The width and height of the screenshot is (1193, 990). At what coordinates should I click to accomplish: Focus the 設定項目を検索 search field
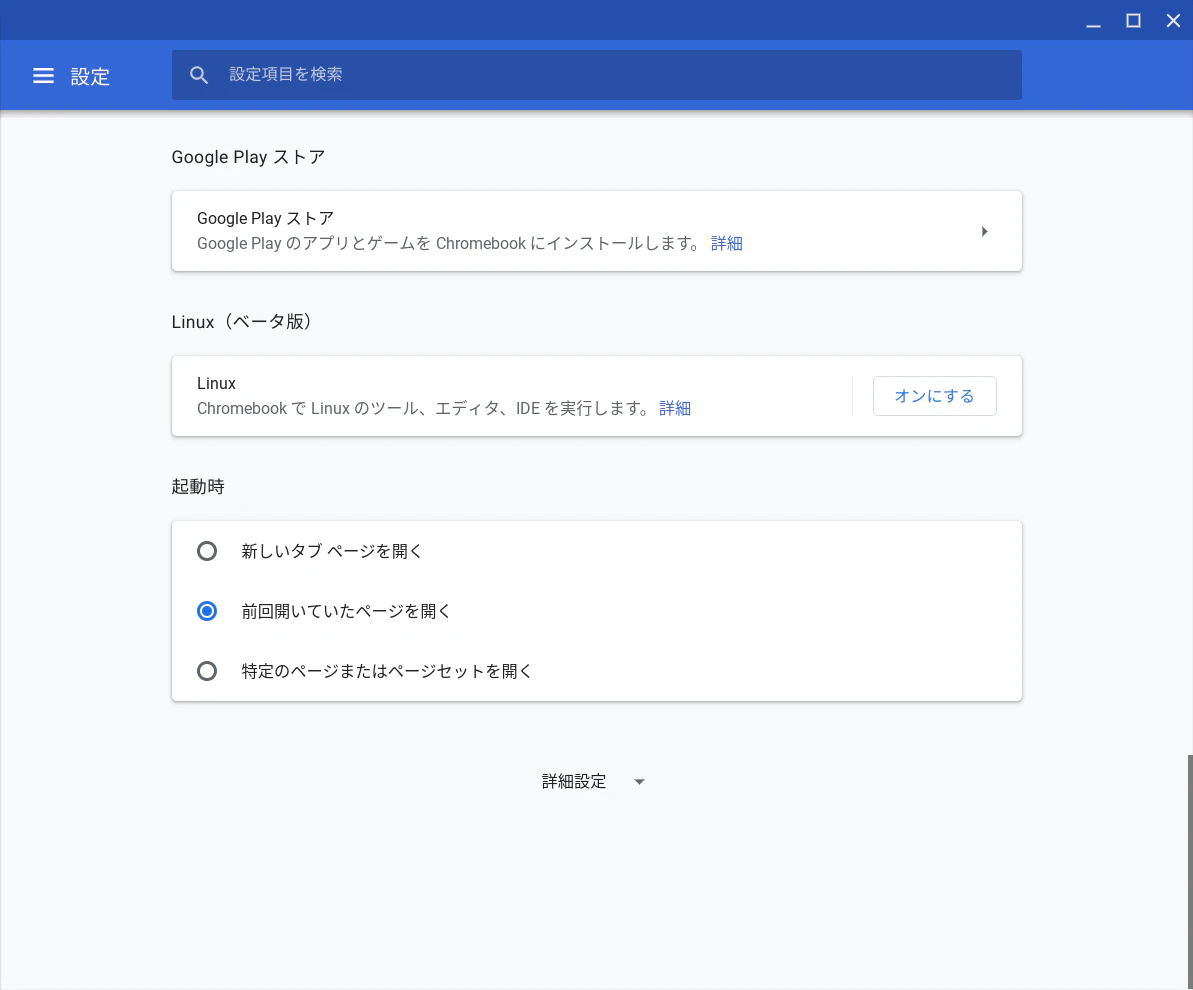596,75
